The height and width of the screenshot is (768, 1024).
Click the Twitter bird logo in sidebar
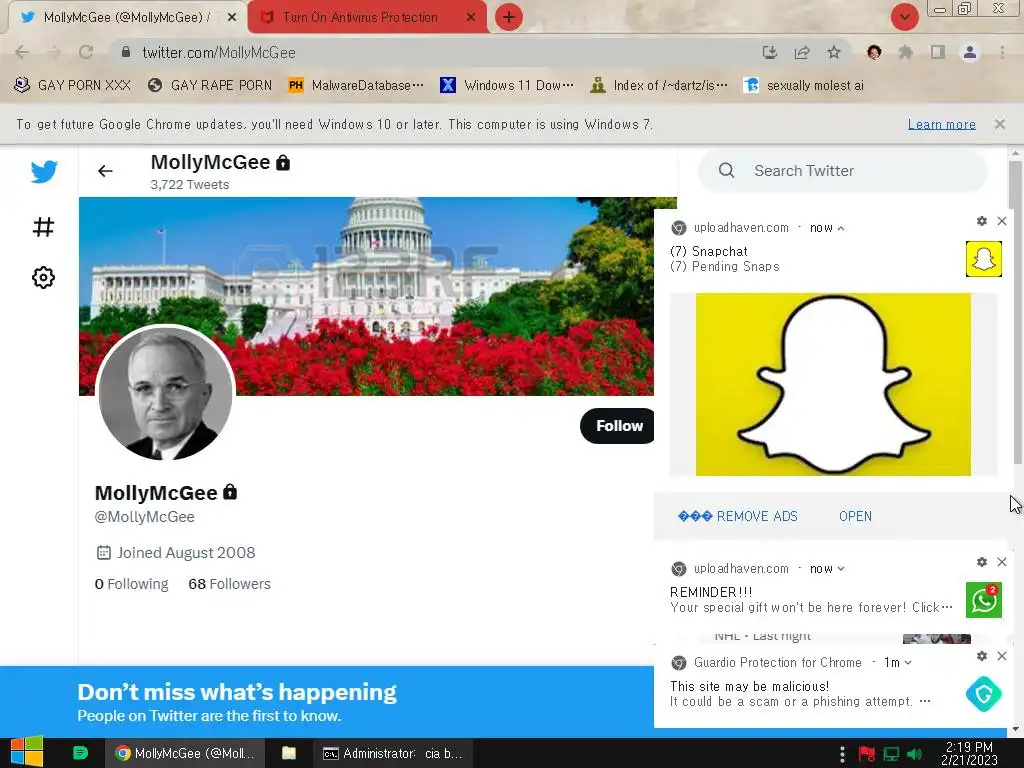pyautogui.click(x=44, y=172)
